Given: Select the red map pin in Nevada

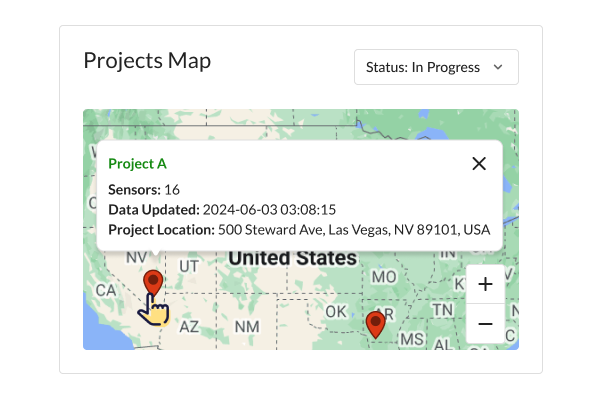Looking at the screenshot, I should 153,282.
